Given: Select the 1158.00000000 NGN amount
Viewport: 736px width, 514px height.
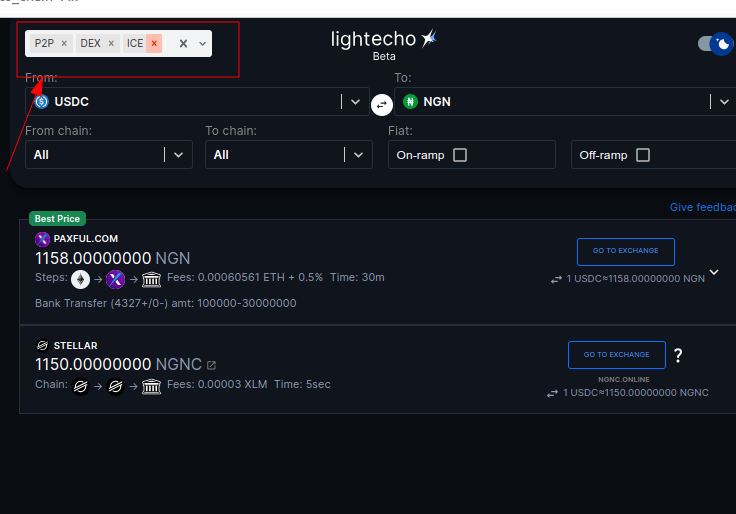Looking at the screenshot, I should click(113, 258).
